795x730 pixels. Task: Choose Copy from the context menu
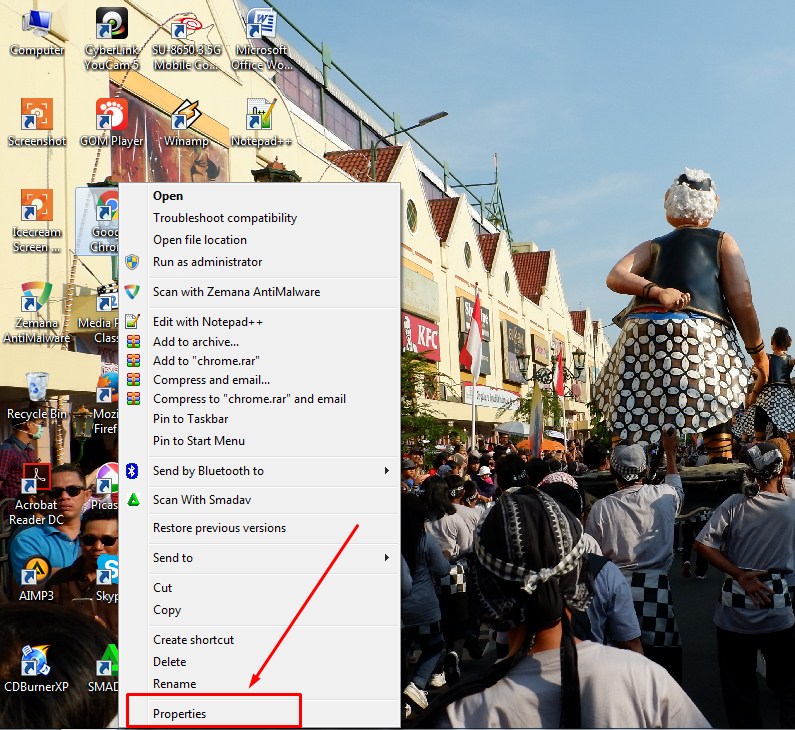pos(259,610)
